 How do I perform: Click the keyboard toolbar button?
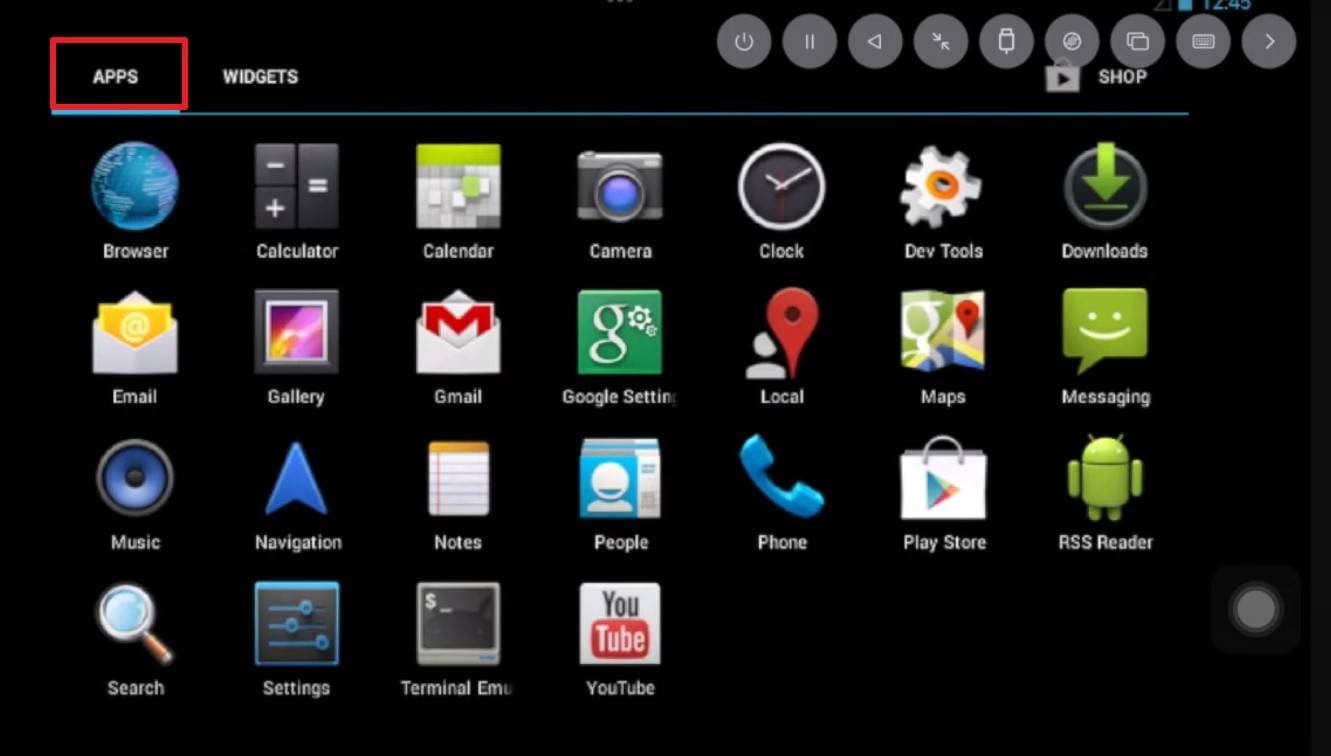pos(1204,42)
